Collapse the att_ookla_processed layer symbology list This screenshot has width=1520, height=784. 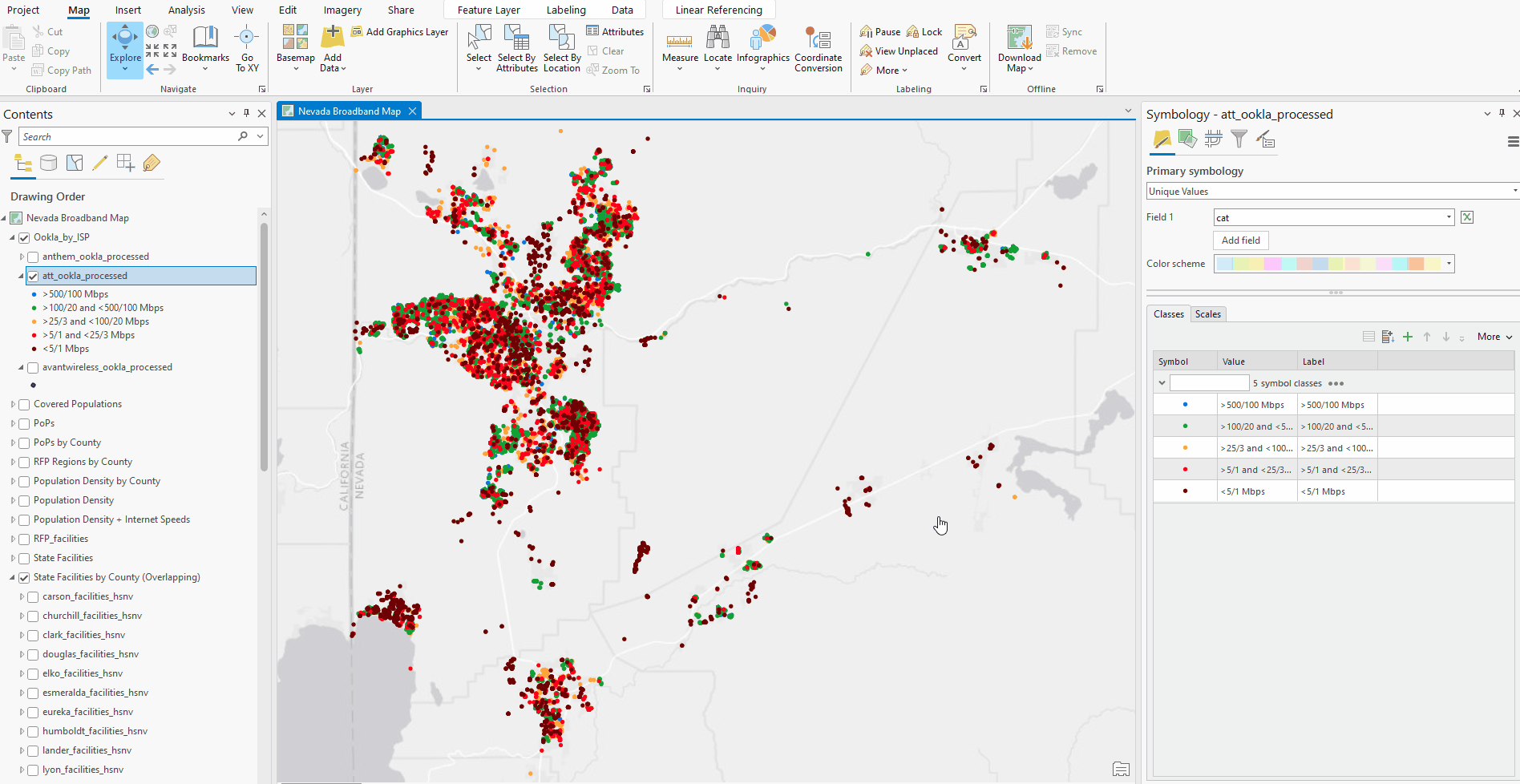click(x=19, y=275)
